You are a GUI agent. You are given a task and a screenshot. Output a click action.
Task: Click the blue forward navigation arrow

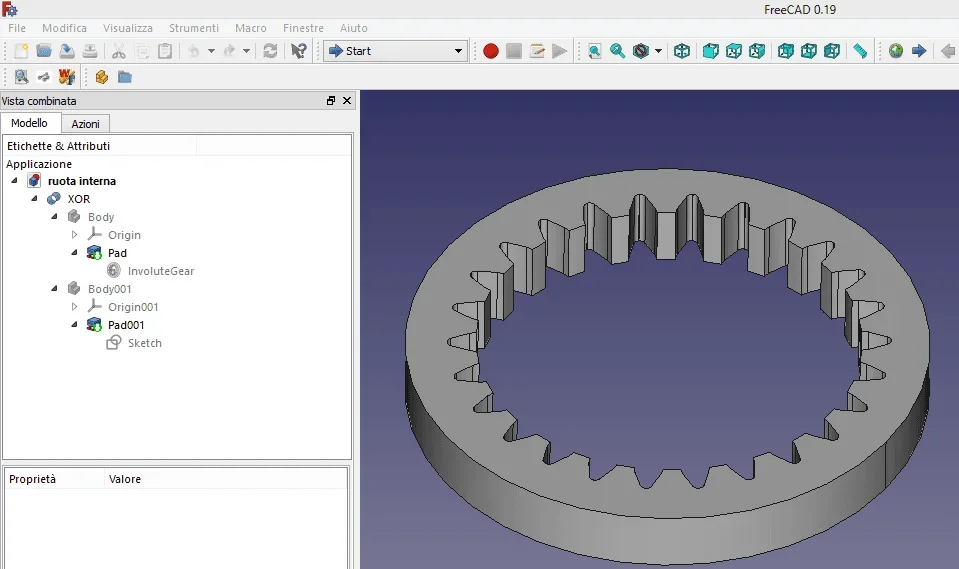pos(919,51)
